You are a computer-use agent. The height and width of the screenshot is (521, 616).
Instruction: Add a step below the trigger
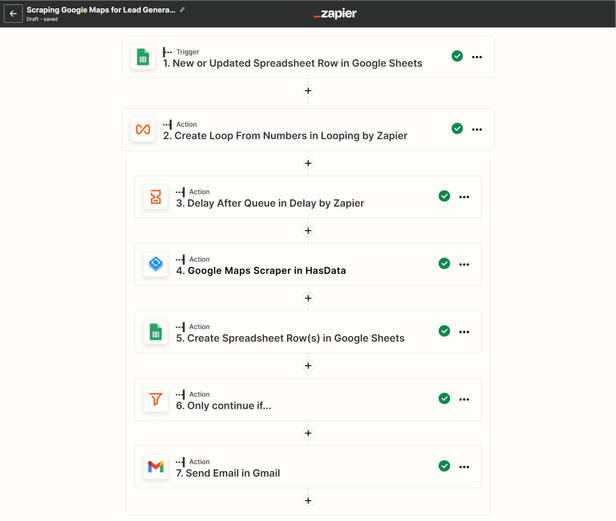[x=308, y=91]
